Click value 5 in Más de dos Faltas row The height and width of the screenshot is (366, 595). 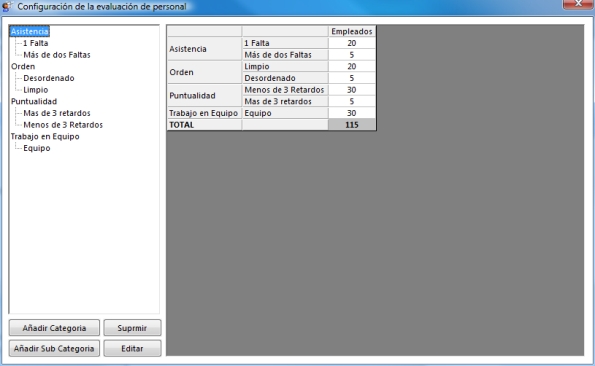[x=352, y=55]
